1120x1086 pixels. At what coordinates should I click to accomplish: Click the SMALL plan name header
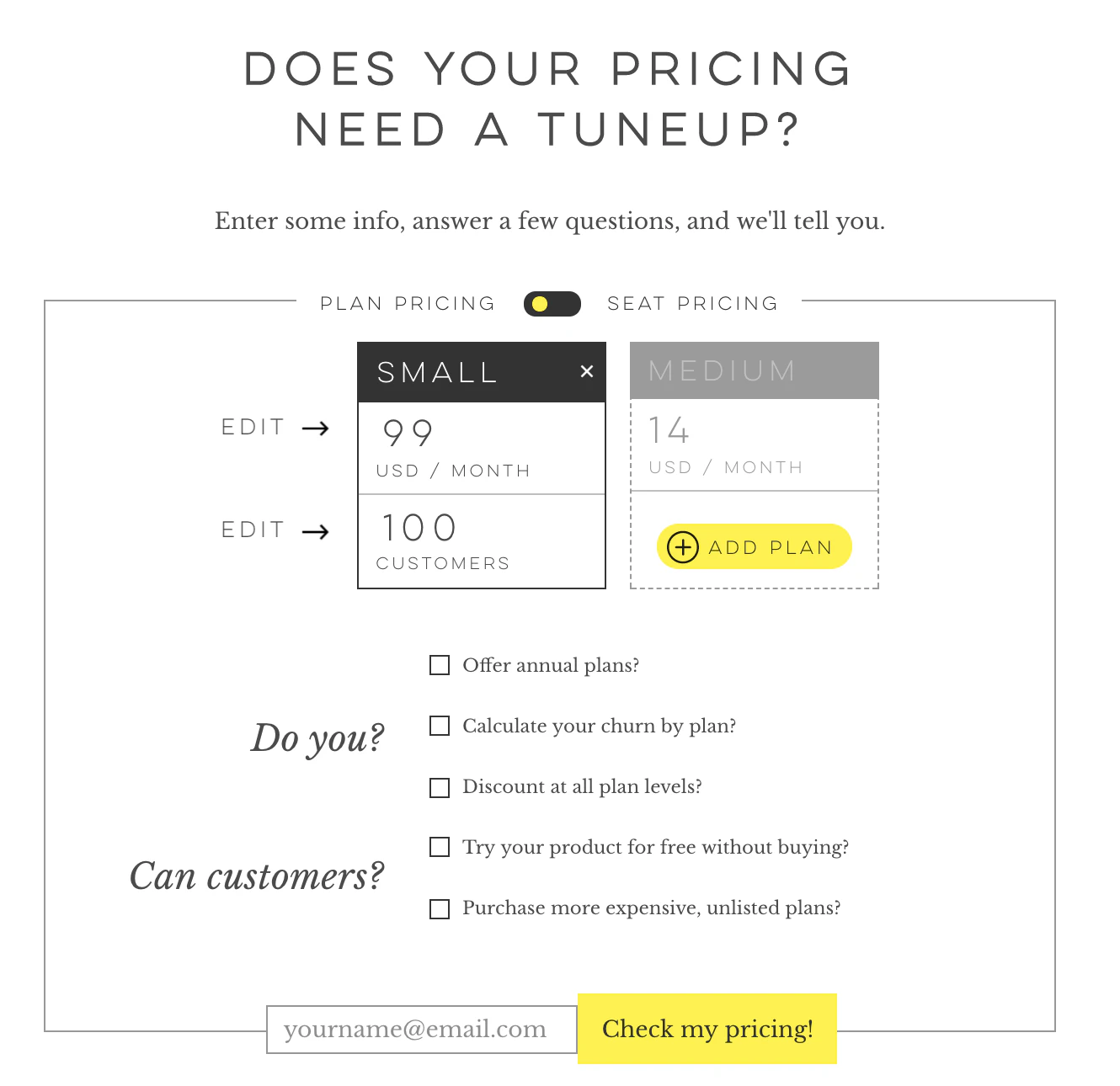pos(438,372)
